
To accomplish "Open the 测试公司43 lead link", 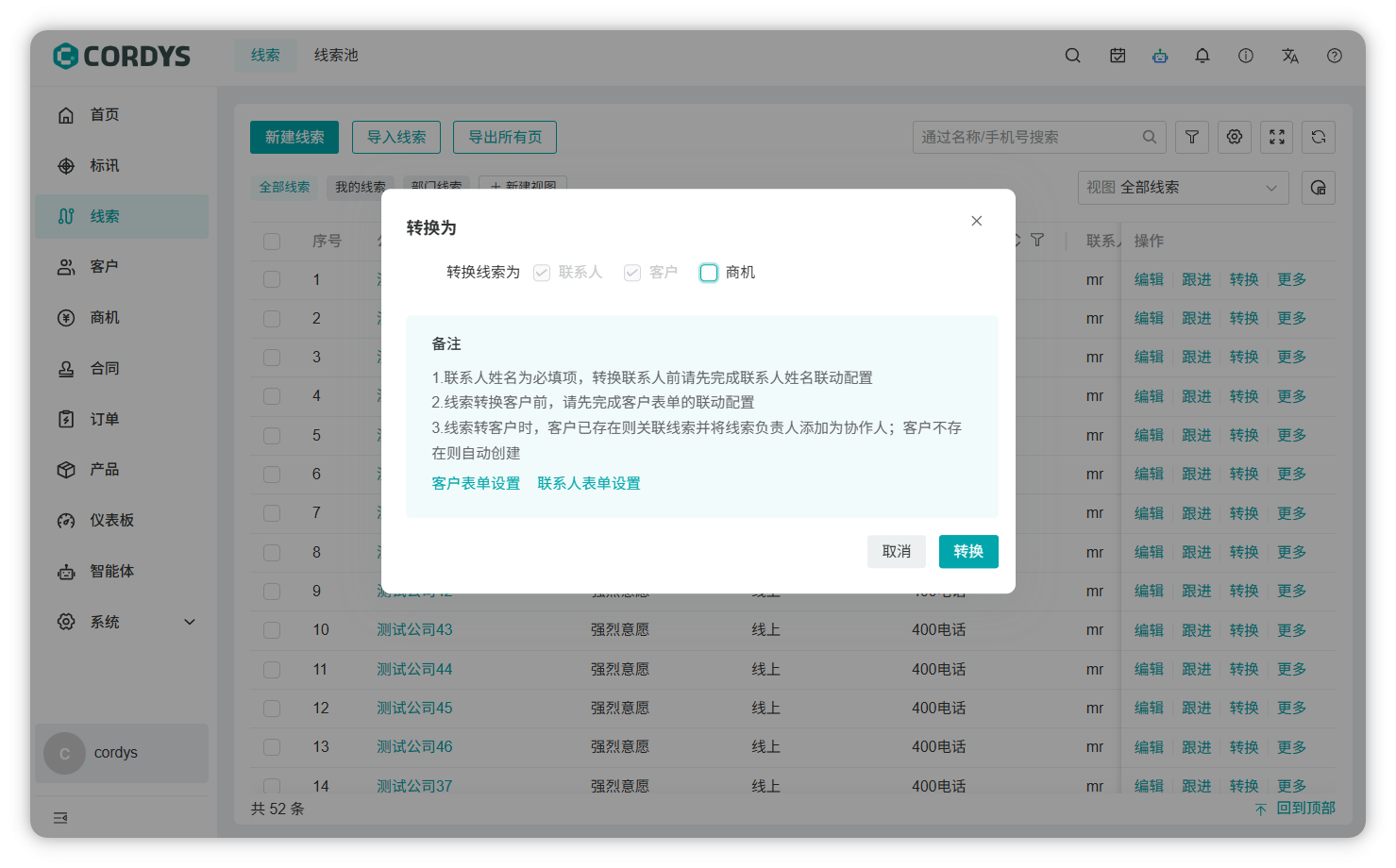I will click(415, 630).
